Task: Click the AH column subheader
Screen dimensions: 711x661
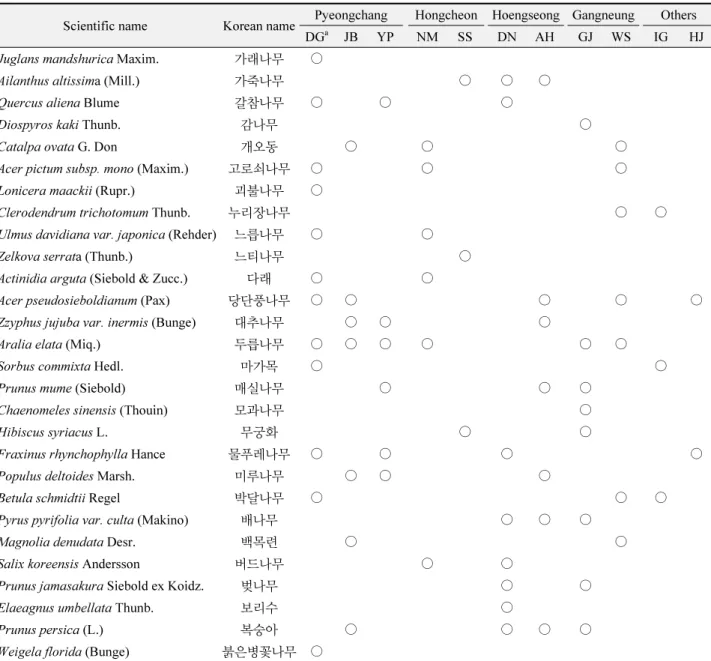Action: tap(544, 37)
